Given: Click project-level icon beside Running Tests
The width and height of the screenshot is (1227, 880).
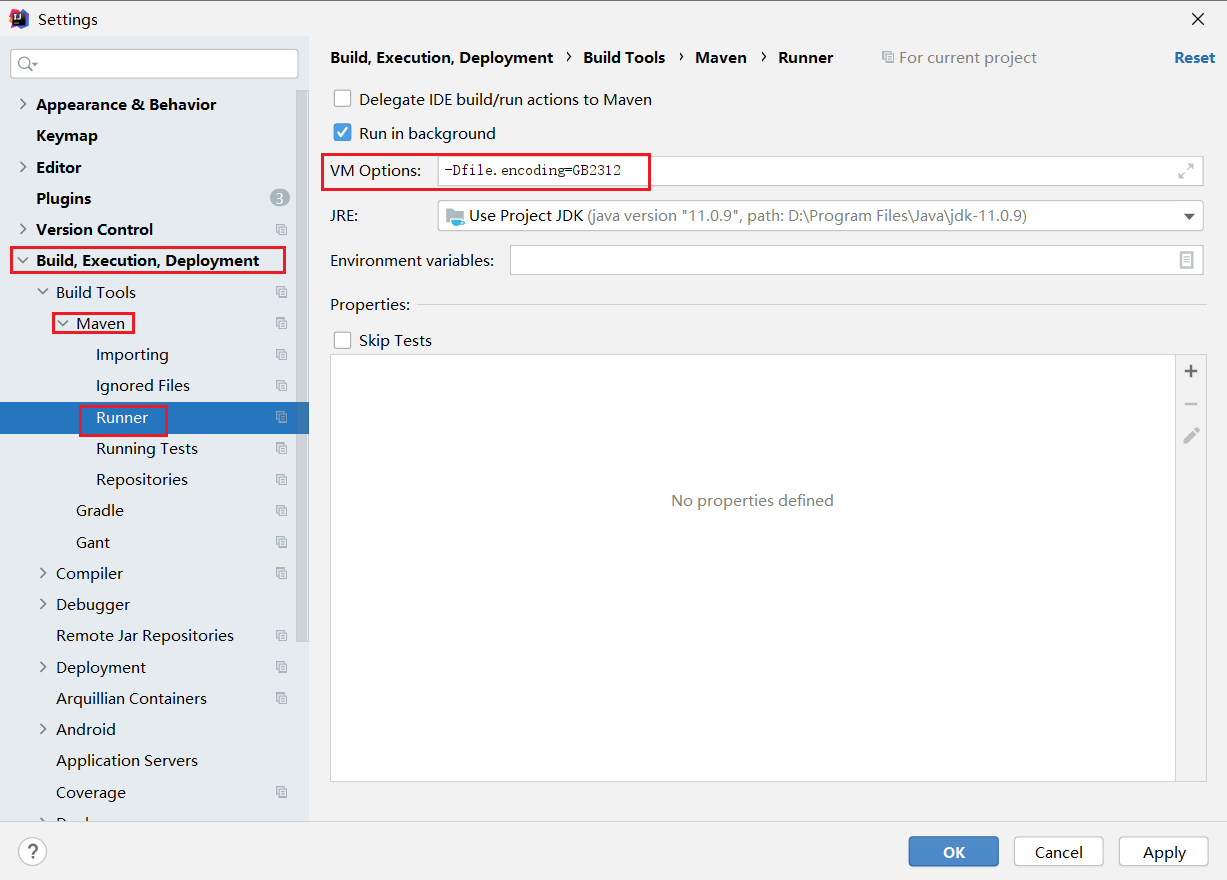Looking at the screenshot, I should coord(281,448).
